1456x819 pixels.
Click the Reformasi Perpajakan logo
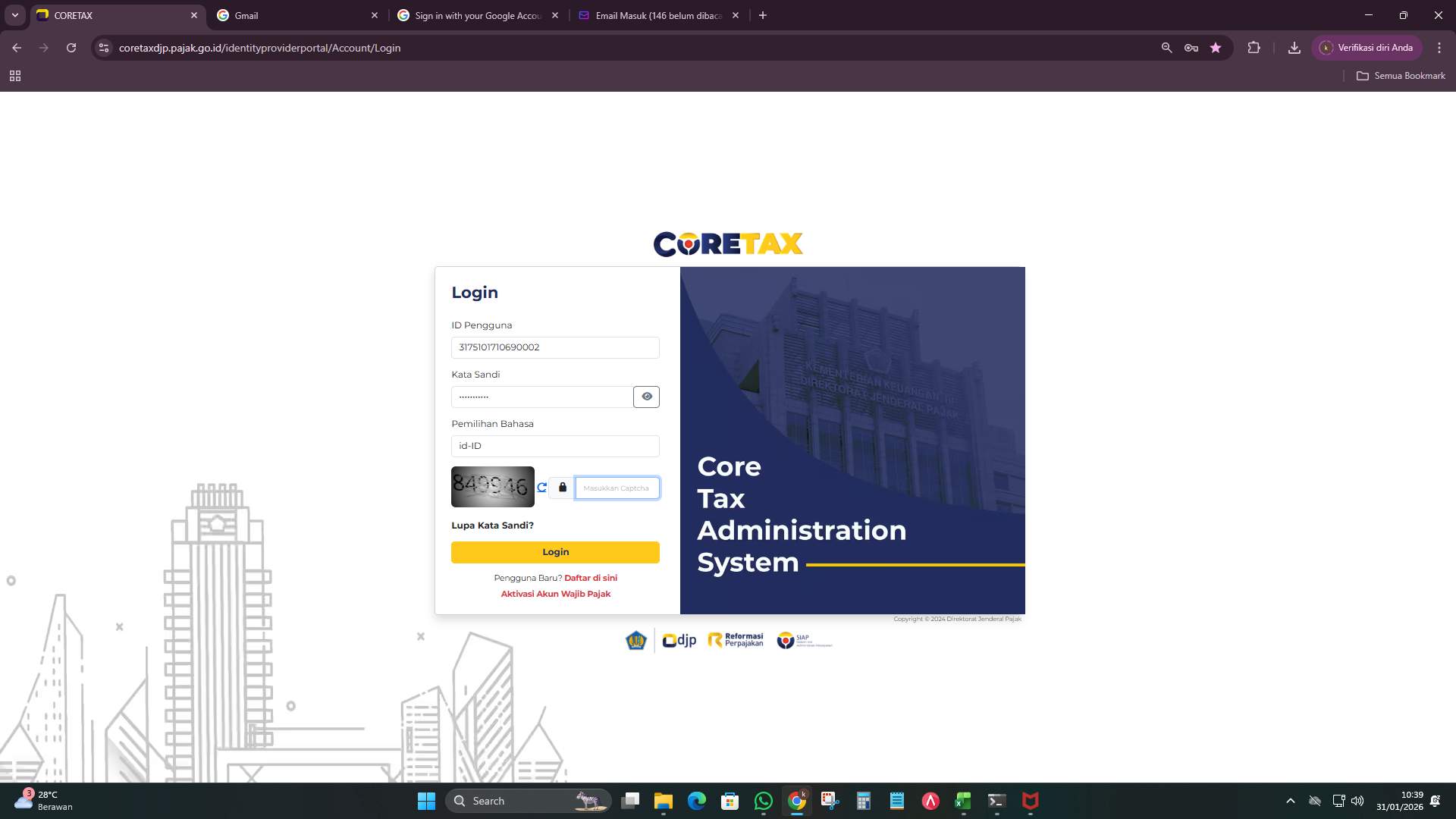[734, 639]
